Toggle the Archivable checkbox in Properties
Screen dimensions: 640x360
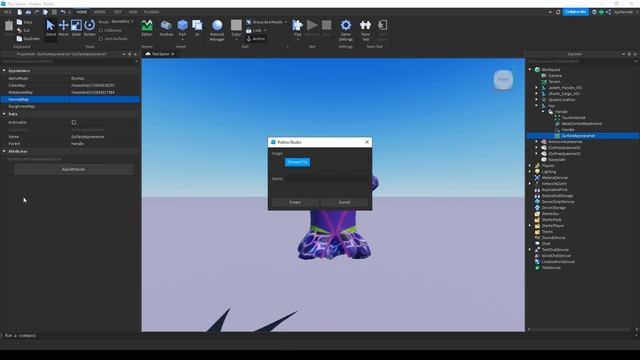(x=74, y=122)
